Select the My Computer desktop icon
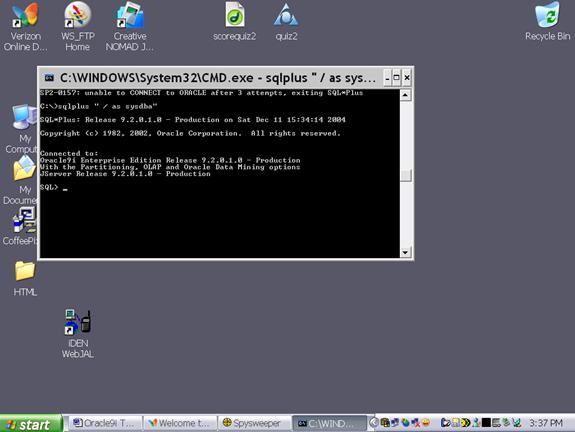Image resolution: width=575 pixels, height=432 pixels. [22, 128]
